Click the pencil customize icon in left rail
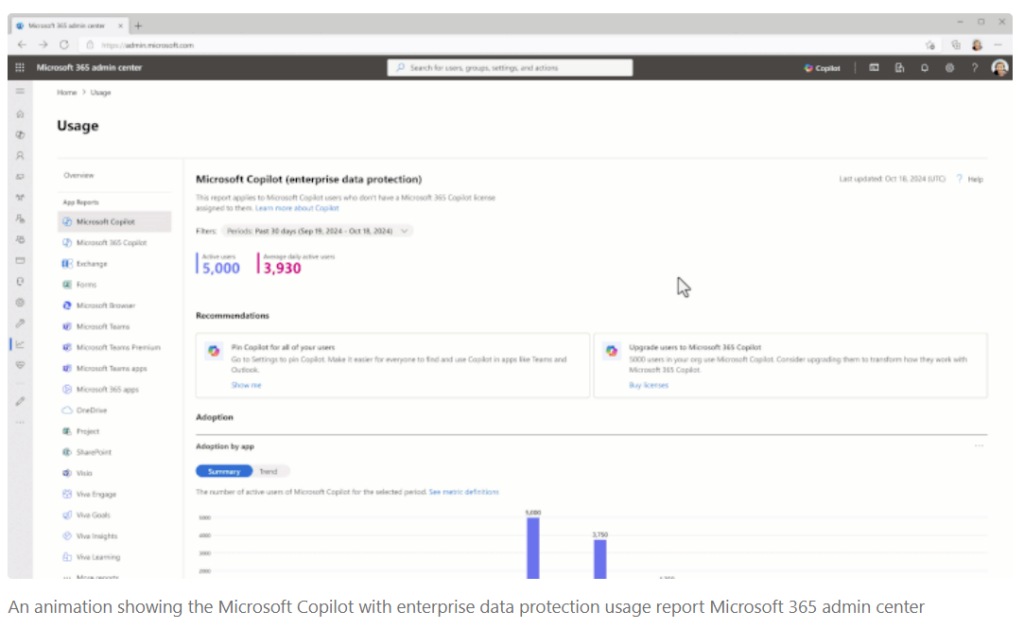Screen dimensions: 1024x629 point(20,402)
